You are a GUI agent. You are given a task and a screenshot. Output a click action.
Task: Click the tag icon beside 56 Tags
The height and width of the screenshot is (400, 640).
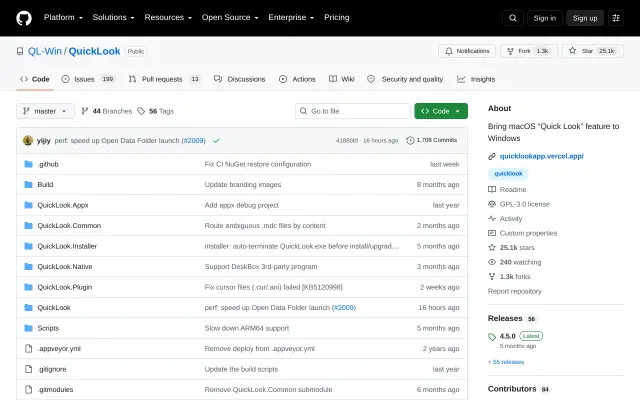[141, 111]
